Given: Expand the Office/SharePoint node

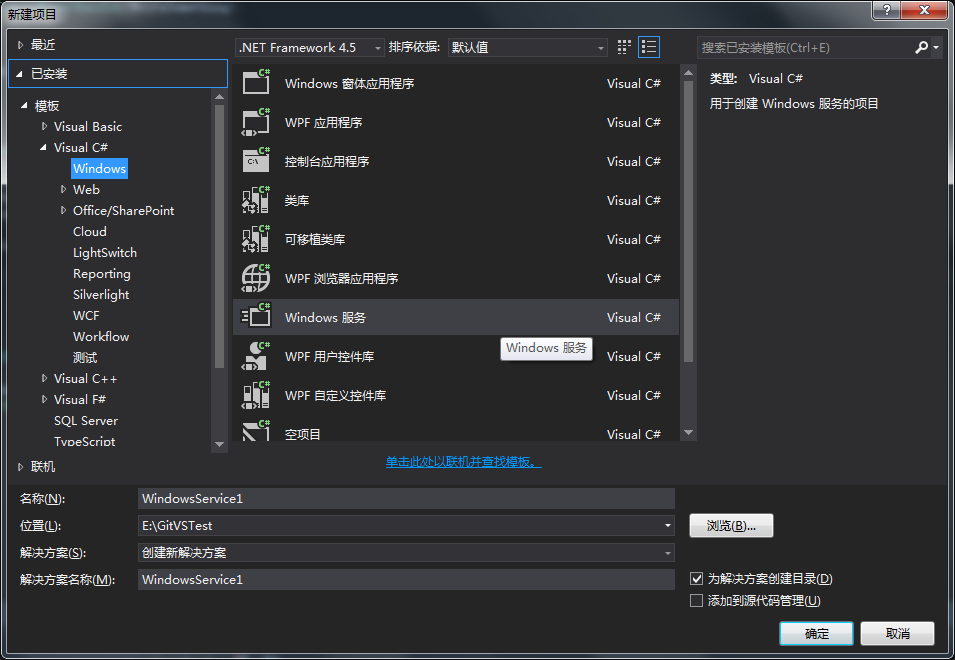Looking at the screenshot, I should (63, 210).
